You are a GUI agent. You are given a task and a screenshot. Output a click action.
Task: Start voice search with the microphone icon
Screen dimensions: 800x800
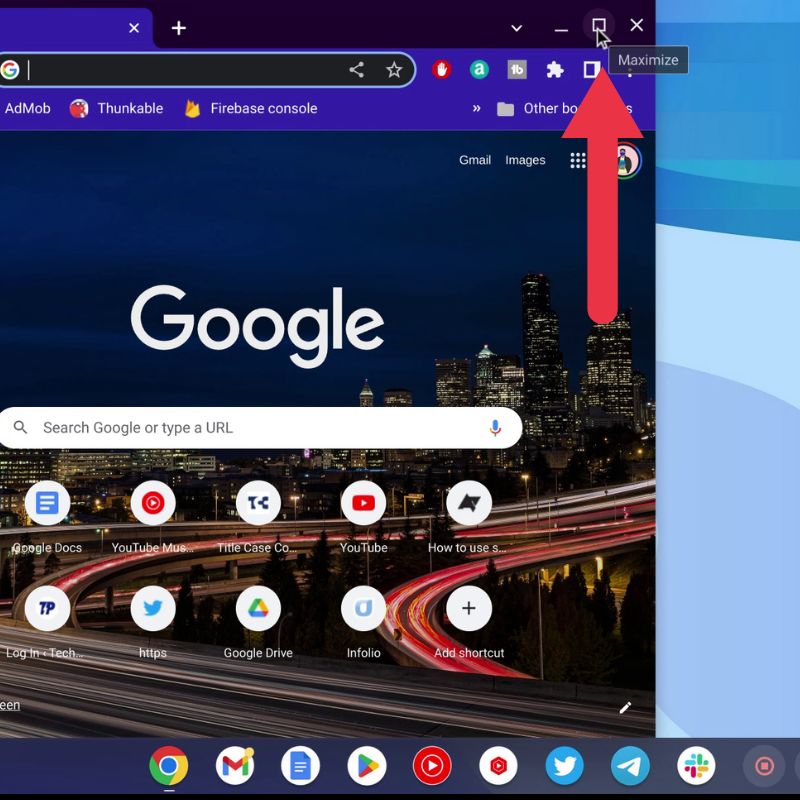tap(494, 428)
